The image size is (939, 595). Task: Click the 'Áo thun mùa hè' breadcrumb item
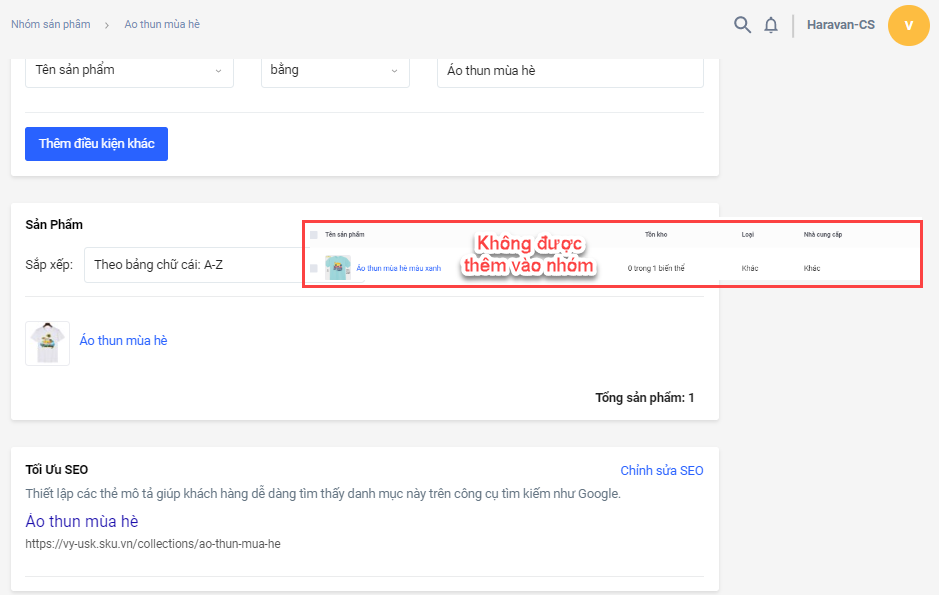tap(162, 24)
